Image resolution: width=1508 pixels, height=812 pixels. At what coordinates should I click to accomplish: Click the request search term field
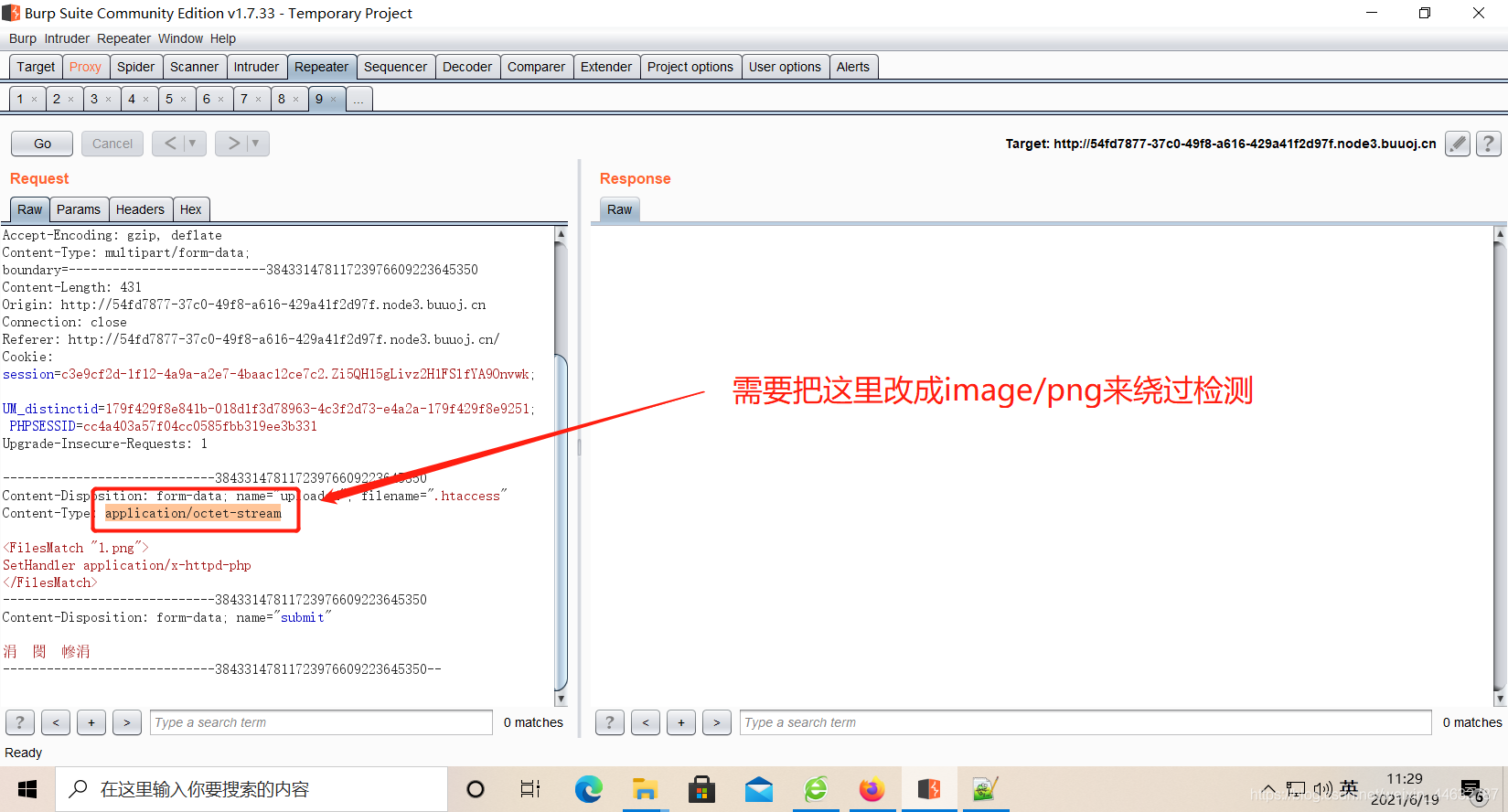(x=321, y=722)
